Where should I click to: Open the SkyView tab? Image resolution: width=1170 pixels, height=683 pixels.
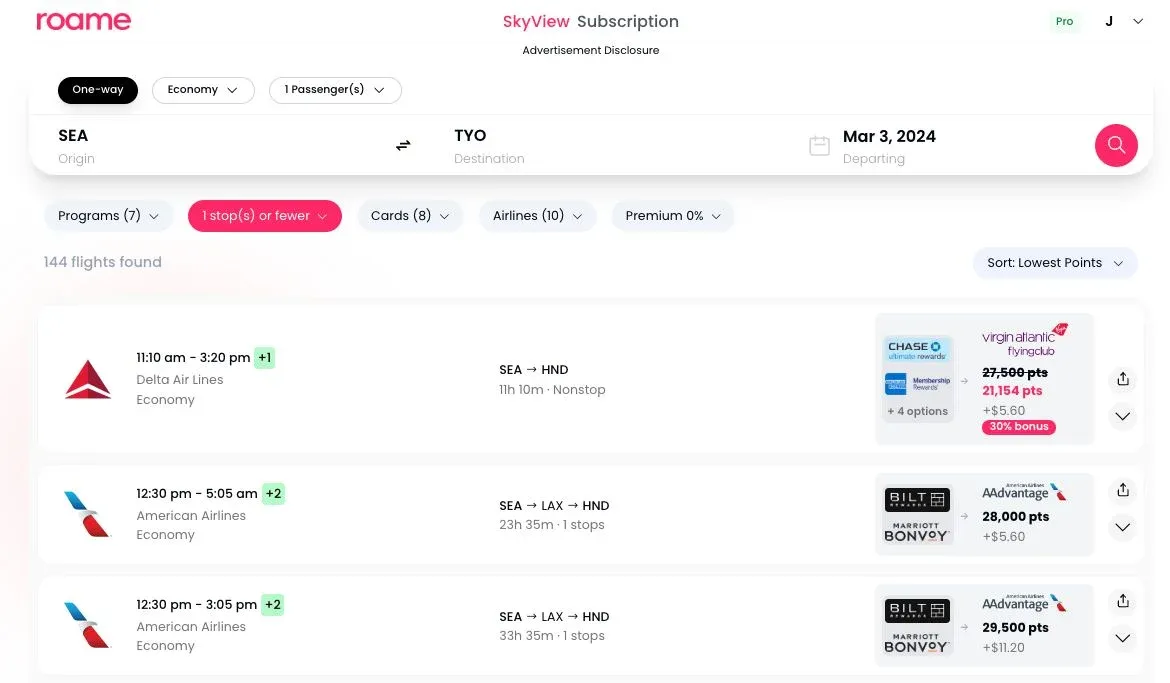point(536,22)
